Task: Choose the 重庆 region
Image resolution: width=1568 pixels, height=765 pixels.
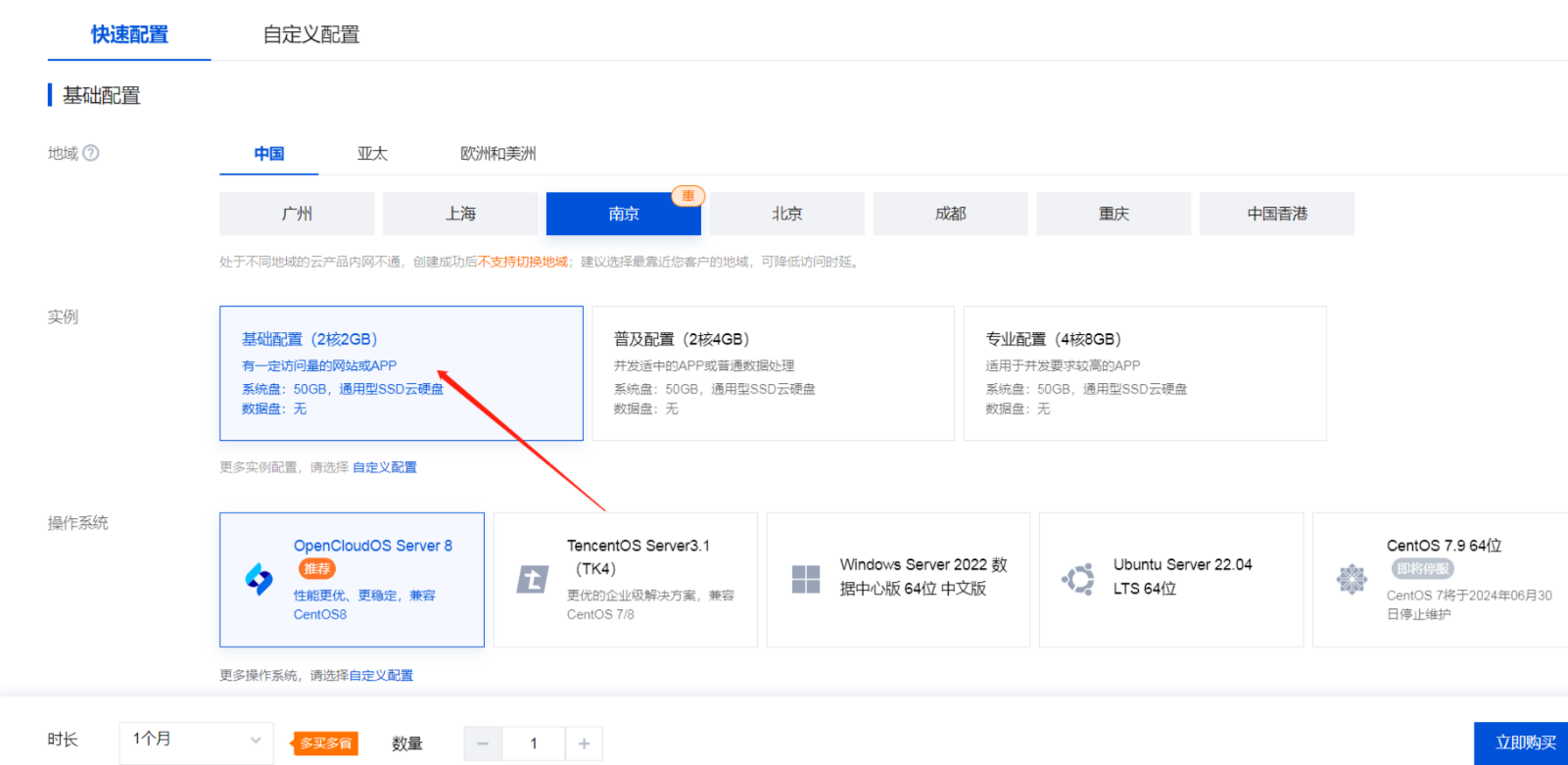Action: (1114, 214)
